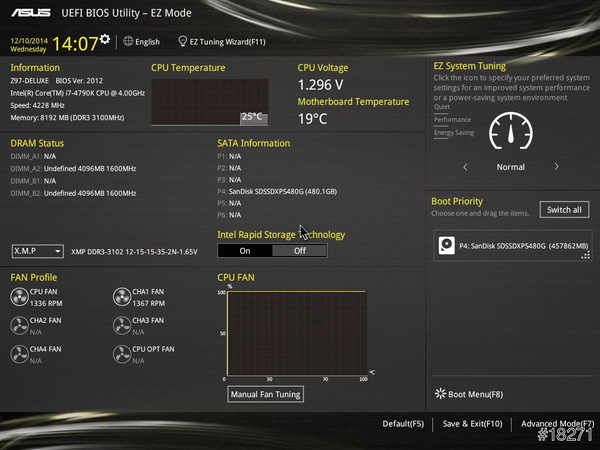Click the 25°C CPU temperature readout
The width and height of the screenshot is (600, 450).
pyautogui.click(x=252, y=116)
